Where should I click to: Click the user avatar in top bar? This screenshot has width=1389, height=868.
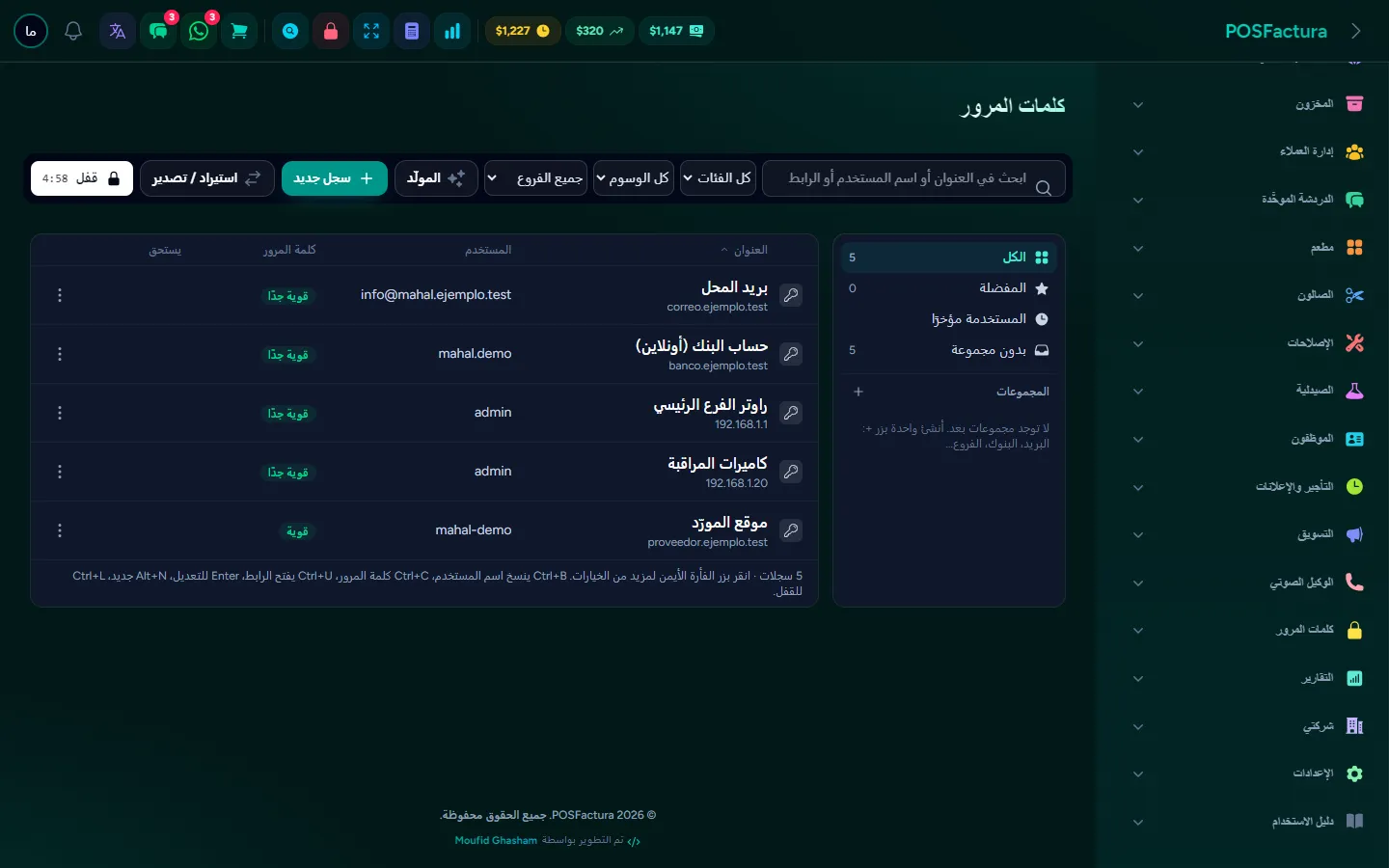pos(31,31)
